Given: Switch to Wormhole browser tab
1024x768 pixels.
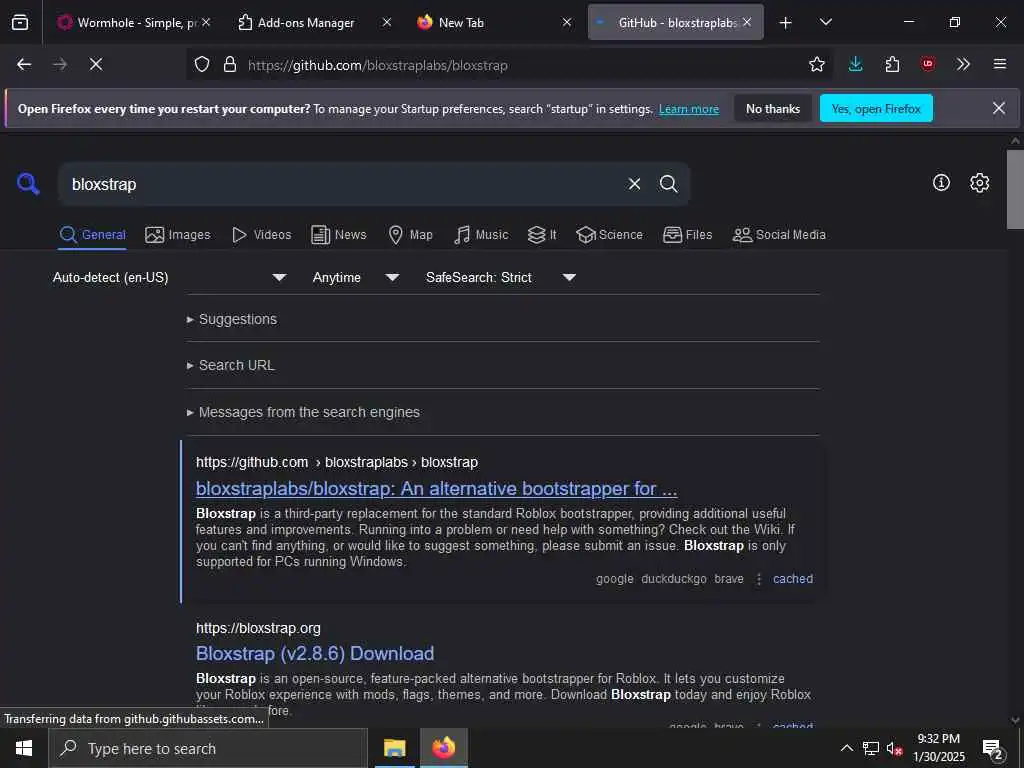Looking at the screenshot, I should pos(127,23).
